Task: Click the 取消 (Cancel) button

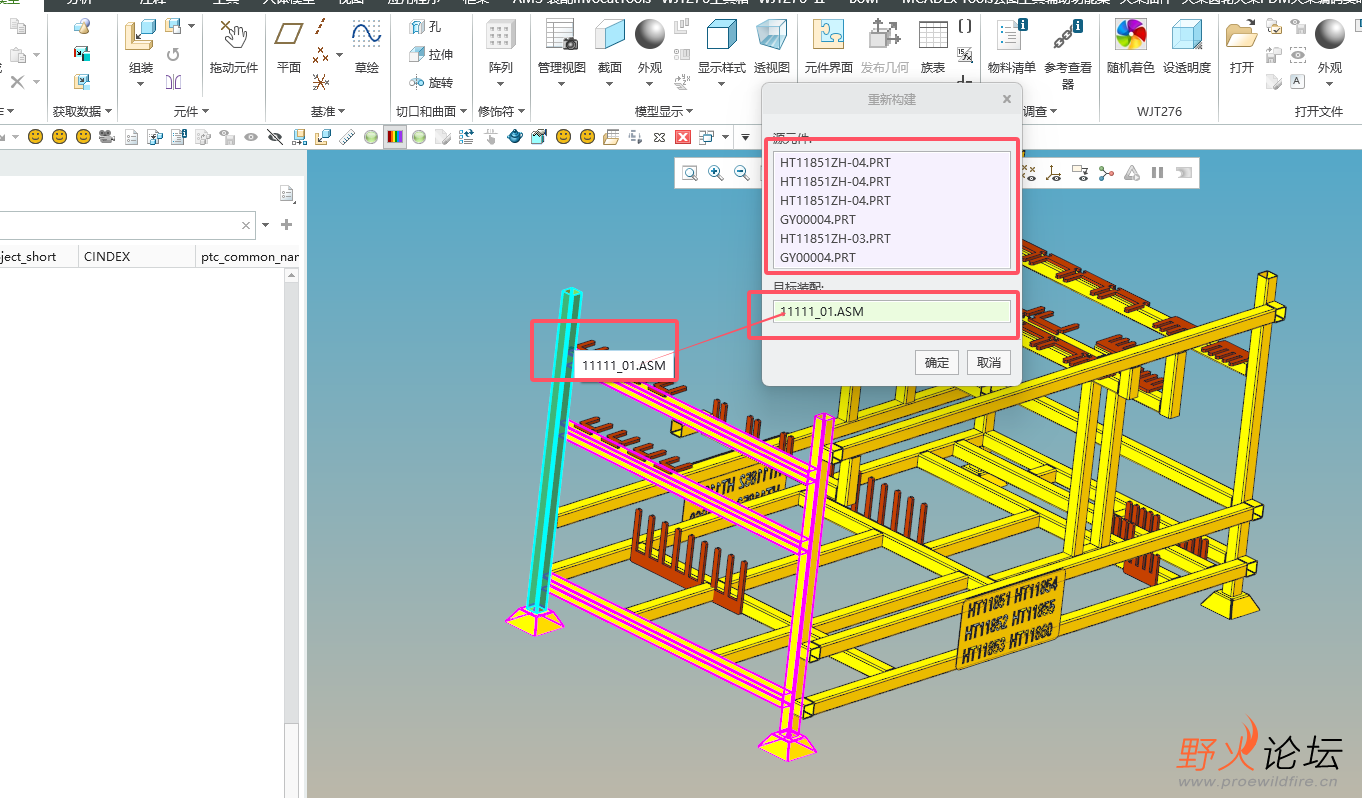Action: [x=988, y=362]
